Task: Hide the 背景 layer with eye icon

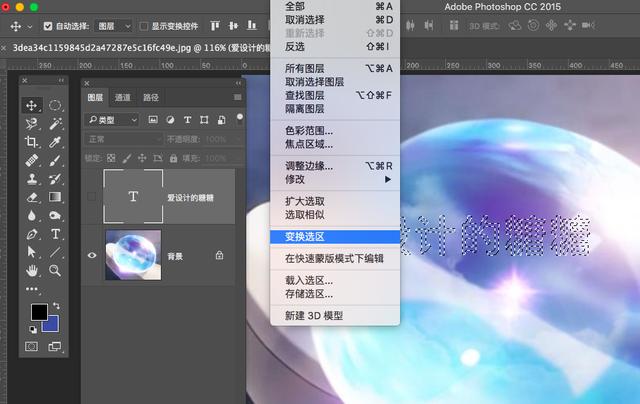Action: 92,255
